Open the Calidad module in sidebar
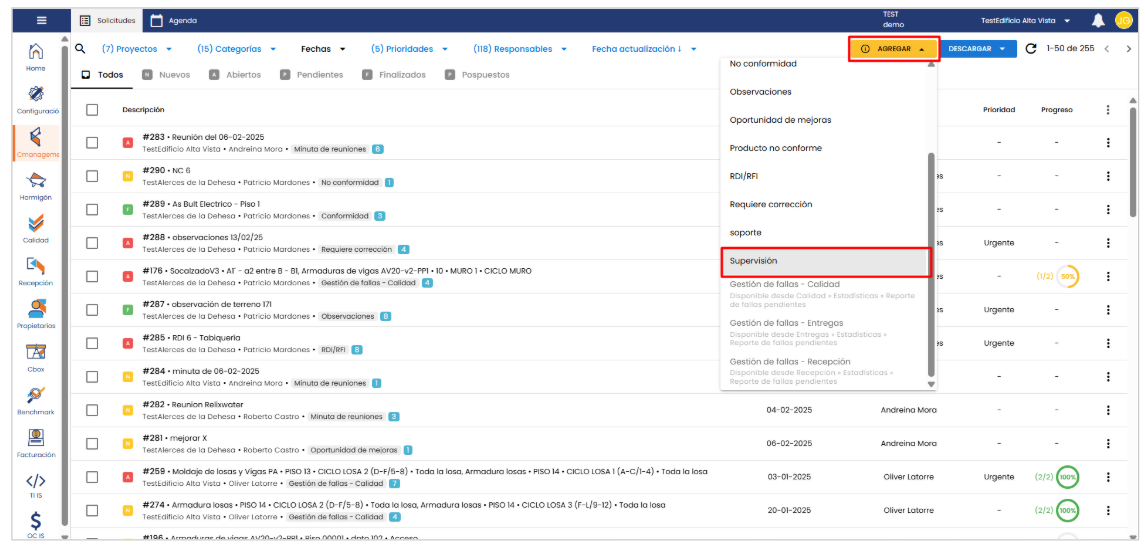Image resolution: width=1145 pixels, height=547 pixels. (36, 226)
